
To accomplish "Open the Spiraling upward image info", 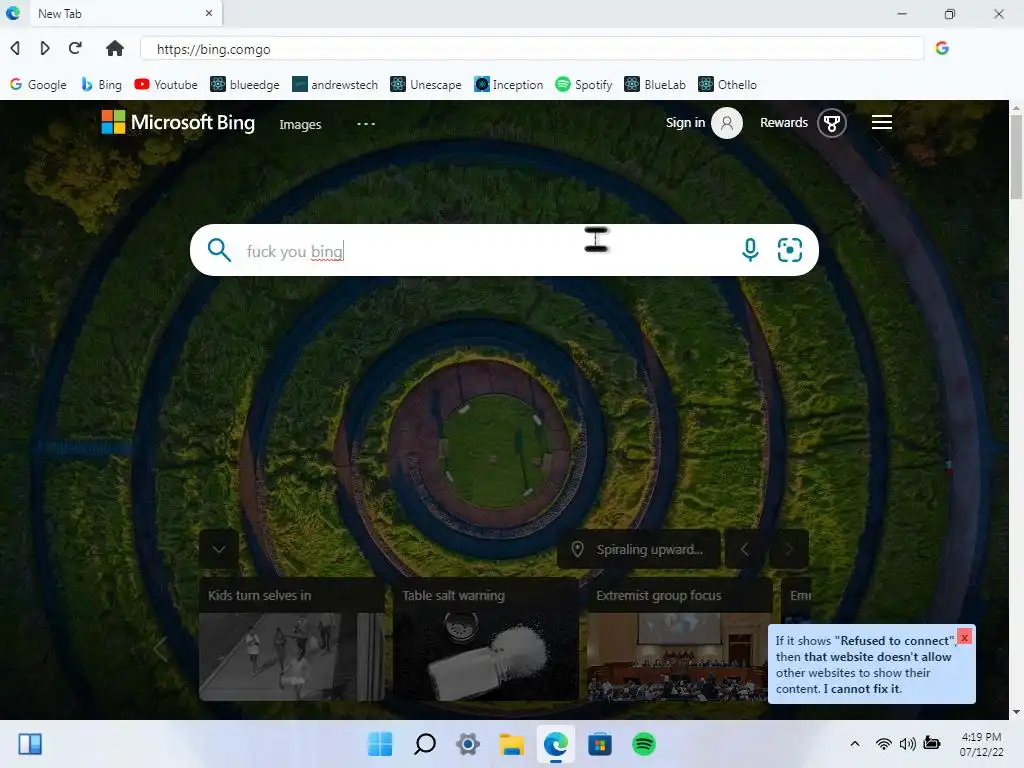I will point(639,549).
